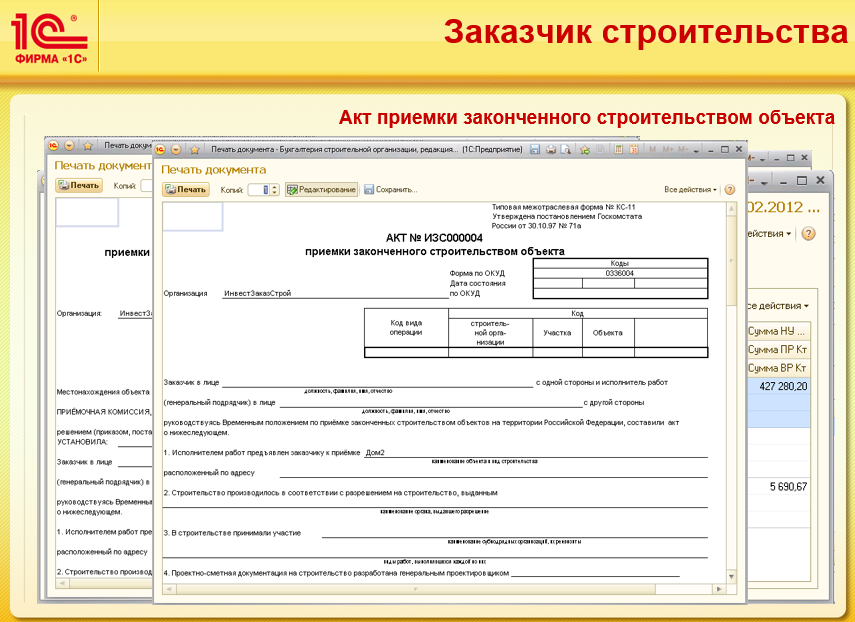Click horizontal scrollbar left arrow in back window
The width and height of the screenshot is (855, 622).
[62, 583]
